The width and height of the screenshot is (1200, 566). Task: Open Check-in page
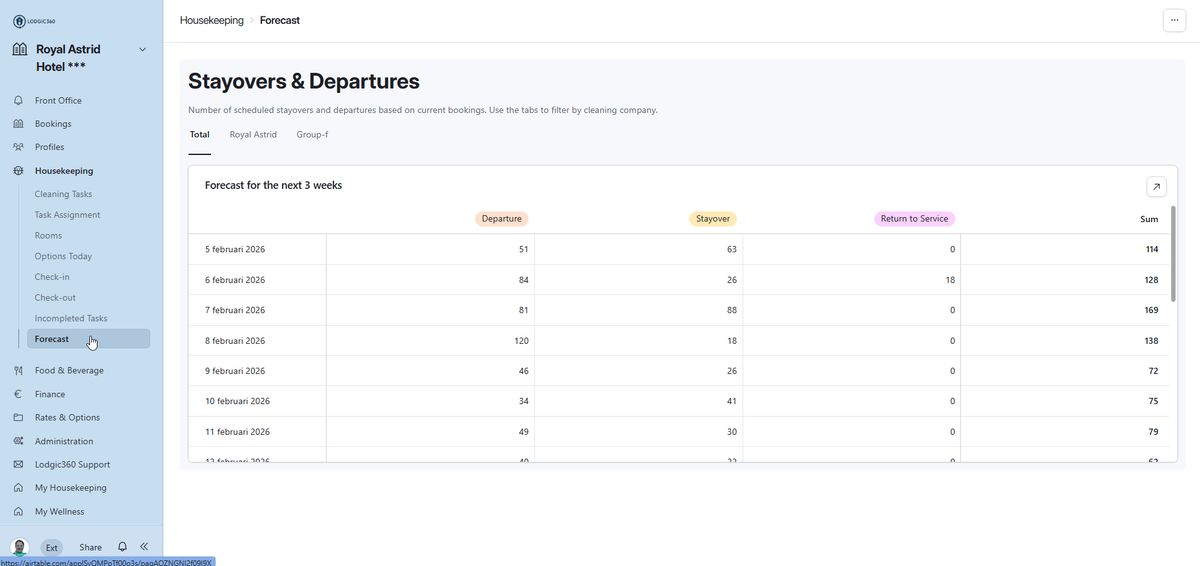(x=52, y=277)
